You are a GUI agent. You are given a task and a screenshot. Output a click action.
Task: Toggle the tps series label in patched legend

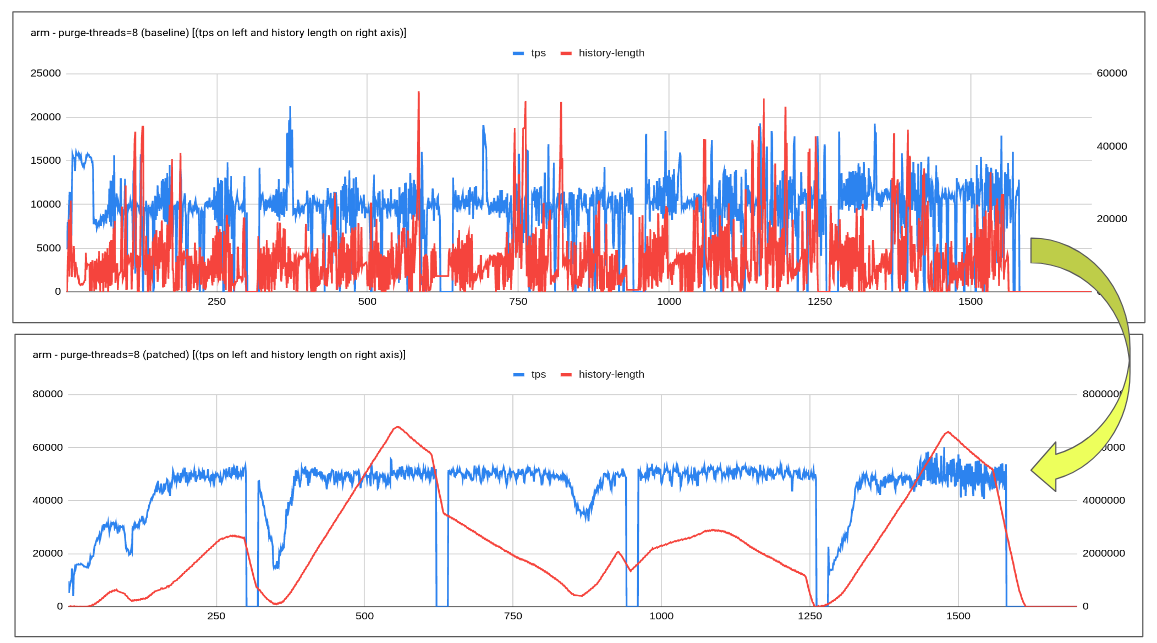[x=538, y=375]
